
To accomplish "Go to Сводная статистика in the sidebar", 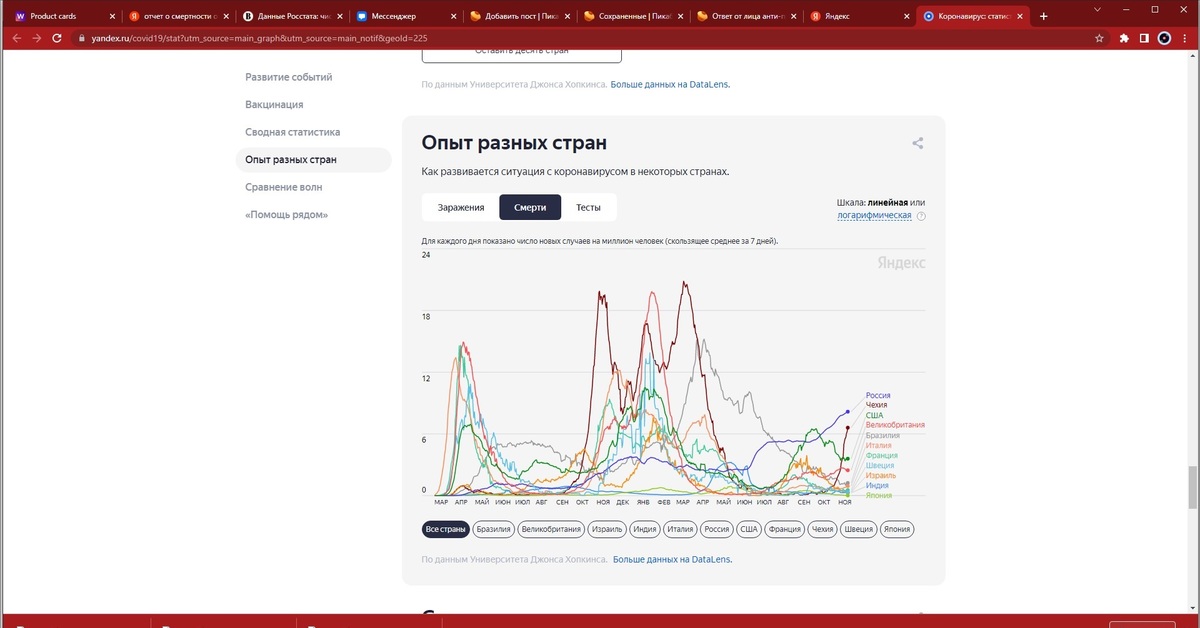I will tap(293, 132).
